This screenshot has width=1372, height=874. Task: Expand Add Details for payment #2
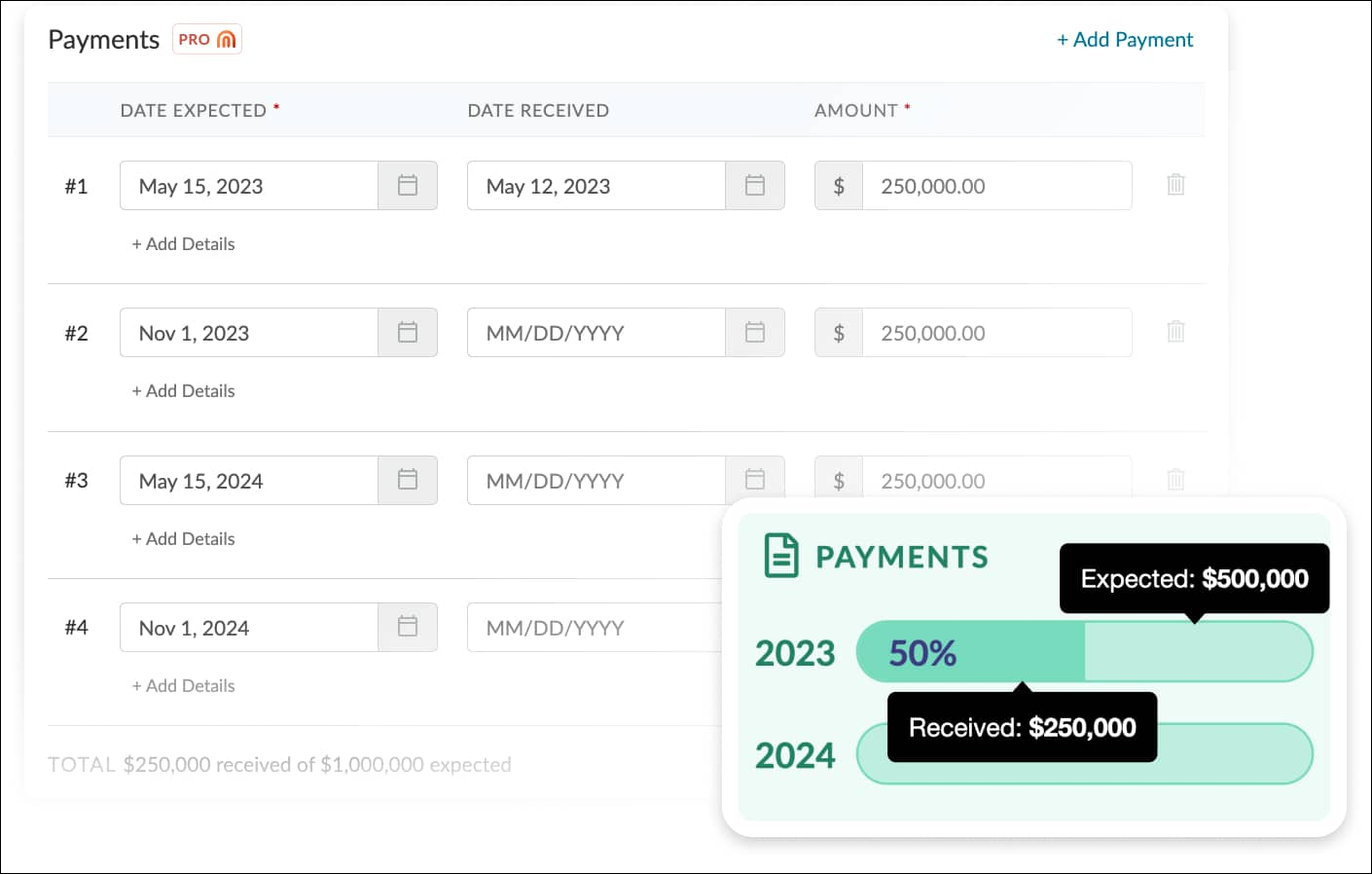point(184,391)
